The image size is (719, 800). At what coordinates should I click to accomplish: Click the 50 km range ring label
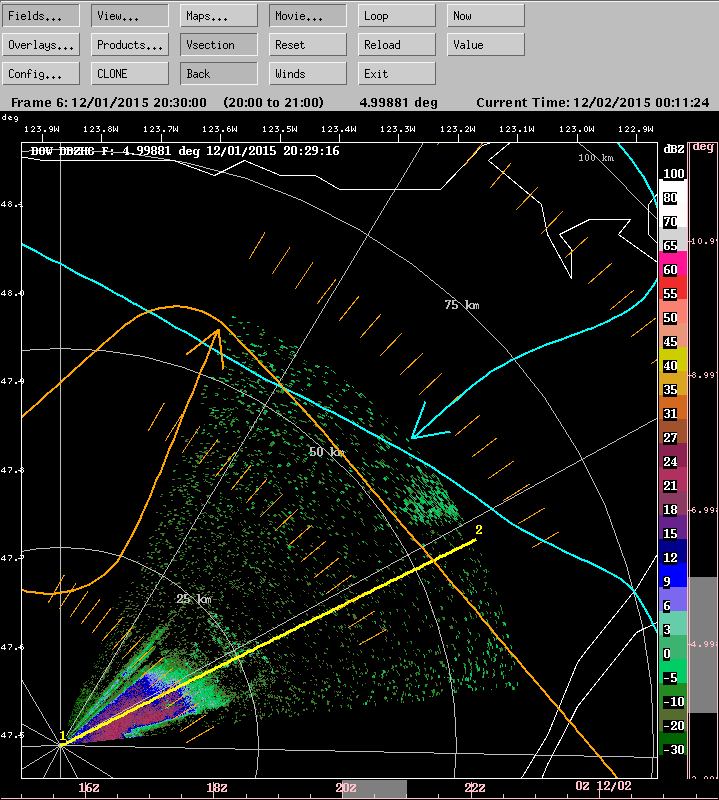point(327,452)
